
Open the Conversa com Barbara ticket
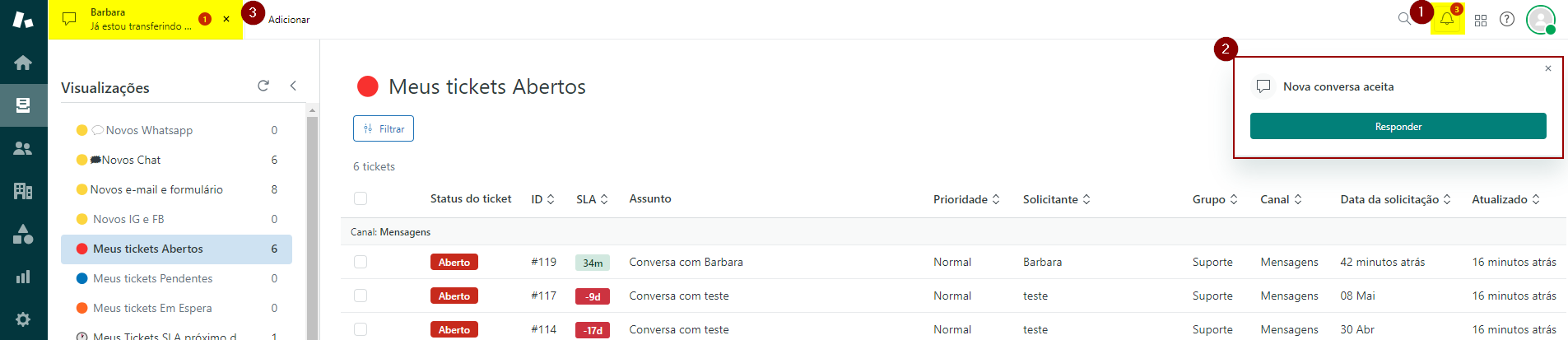click(x=686, y=262)
